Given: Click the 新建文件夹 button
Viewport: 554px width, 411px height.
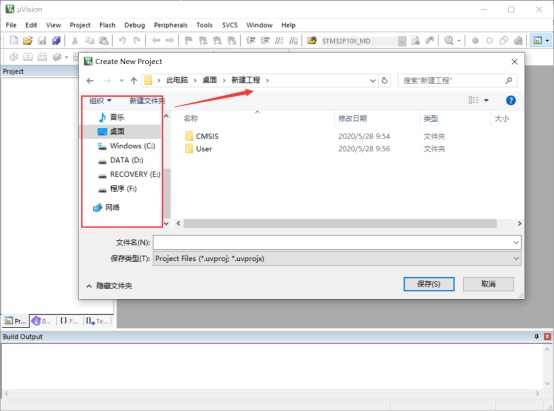Looking at the screenshot, I should tap(147, 101).
